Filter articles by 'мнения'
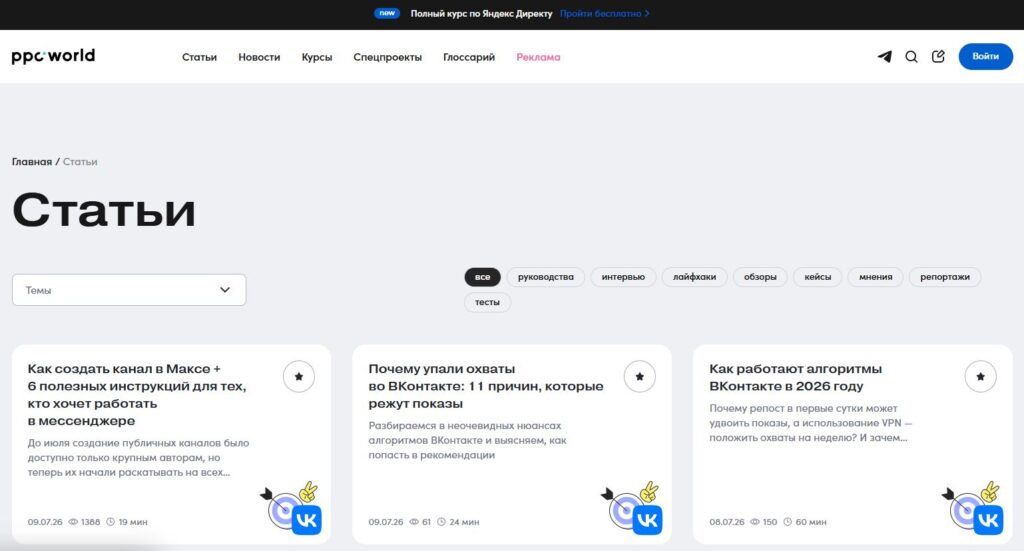The height and width of the screenshot is (551, 1024). (x=876, y=277)
